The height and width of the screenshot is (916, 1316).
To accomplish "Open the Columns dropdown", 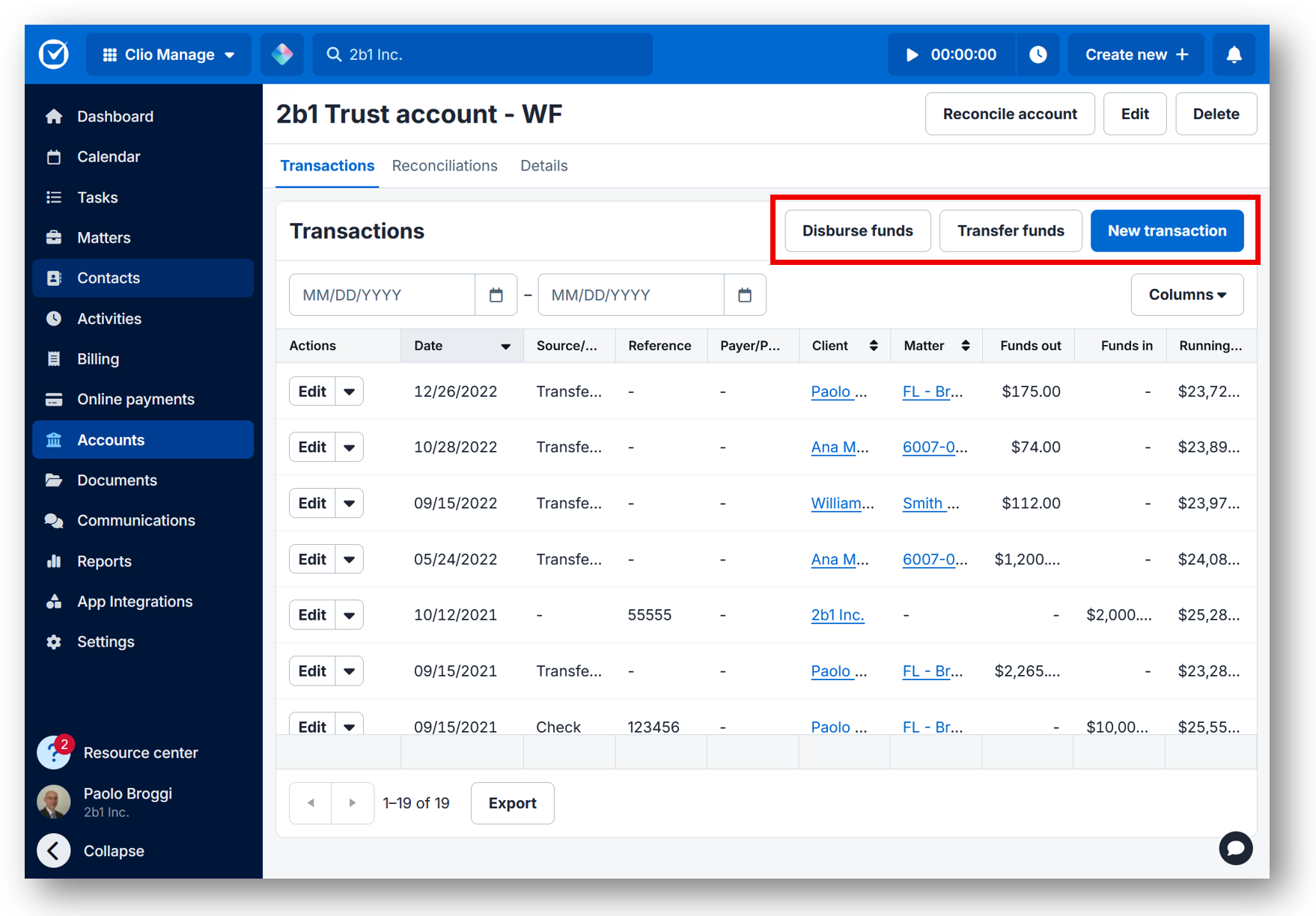I will click(1186, 294).
